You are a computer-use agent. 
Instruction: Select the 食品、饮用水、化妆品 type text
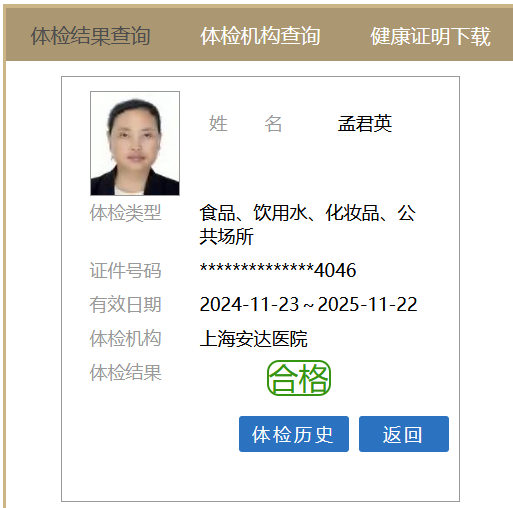click(290, 213)
